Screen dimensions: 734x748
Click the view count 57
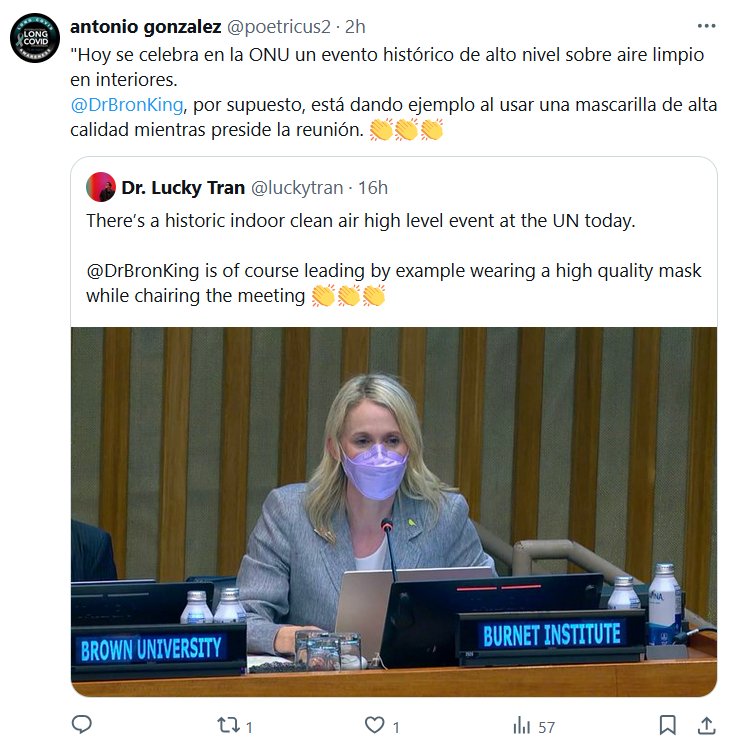(x=547, y=727)
